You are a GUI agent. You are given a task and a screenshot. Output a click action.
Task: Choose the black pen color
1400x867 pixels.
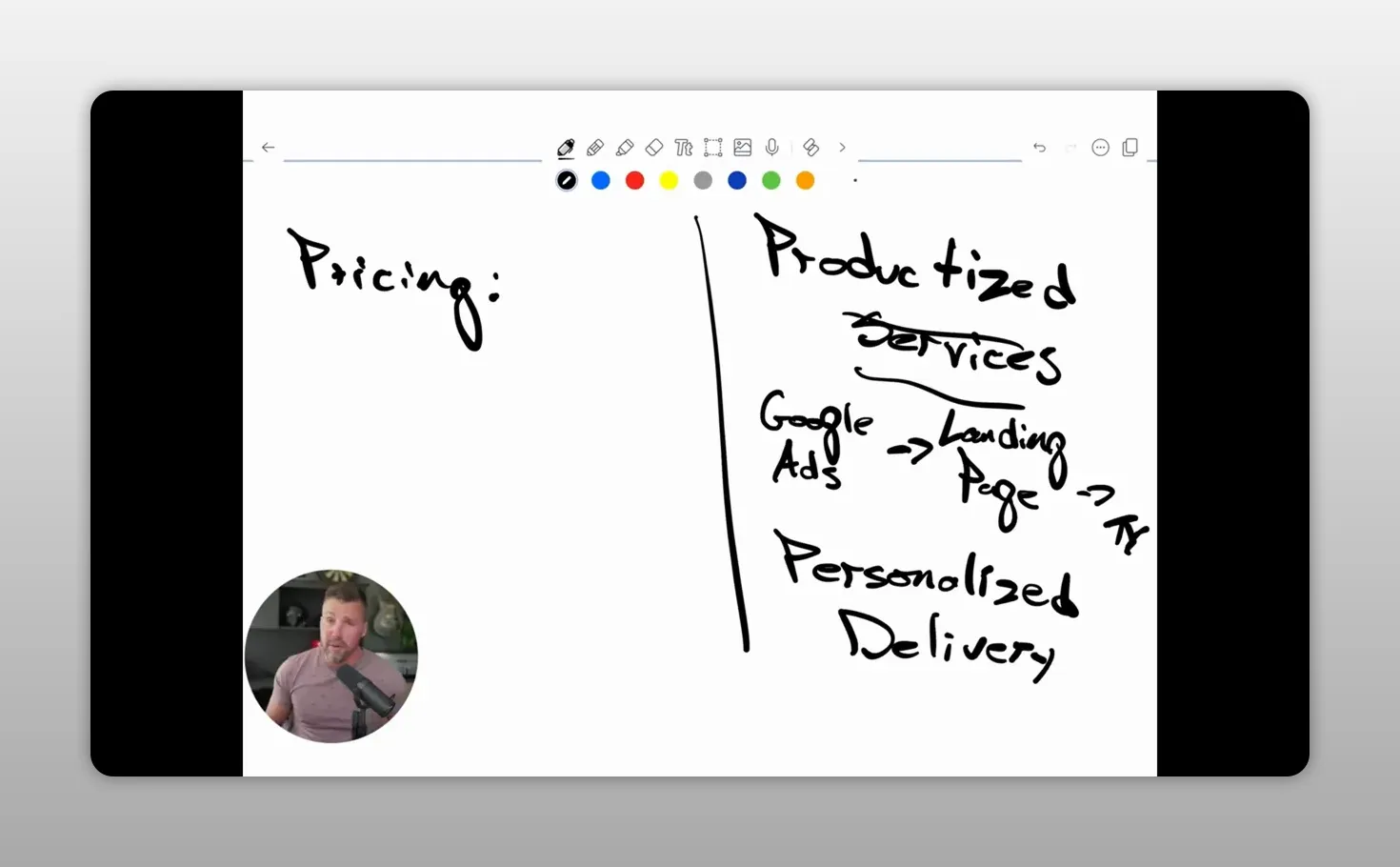(x=567, y=180)
